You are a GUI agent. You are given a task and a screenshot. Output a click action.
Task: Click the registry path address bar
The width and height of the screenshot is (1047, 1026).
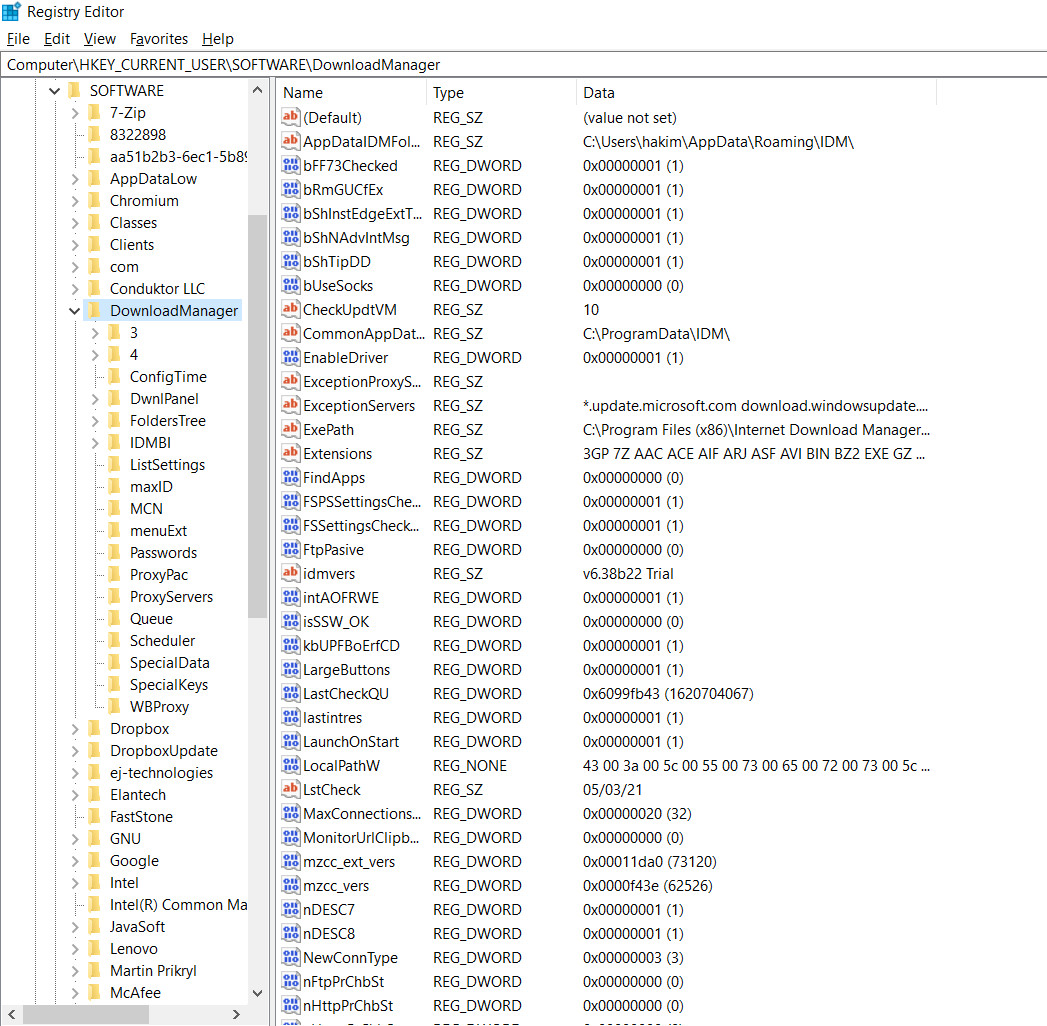click(x=524, y=65)
